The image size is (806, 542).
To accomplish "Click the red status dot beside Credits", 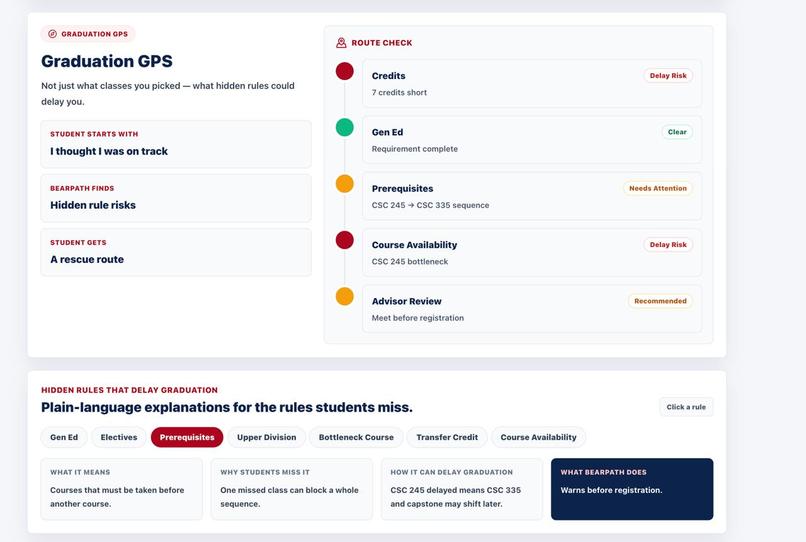I will coord(344,71).
